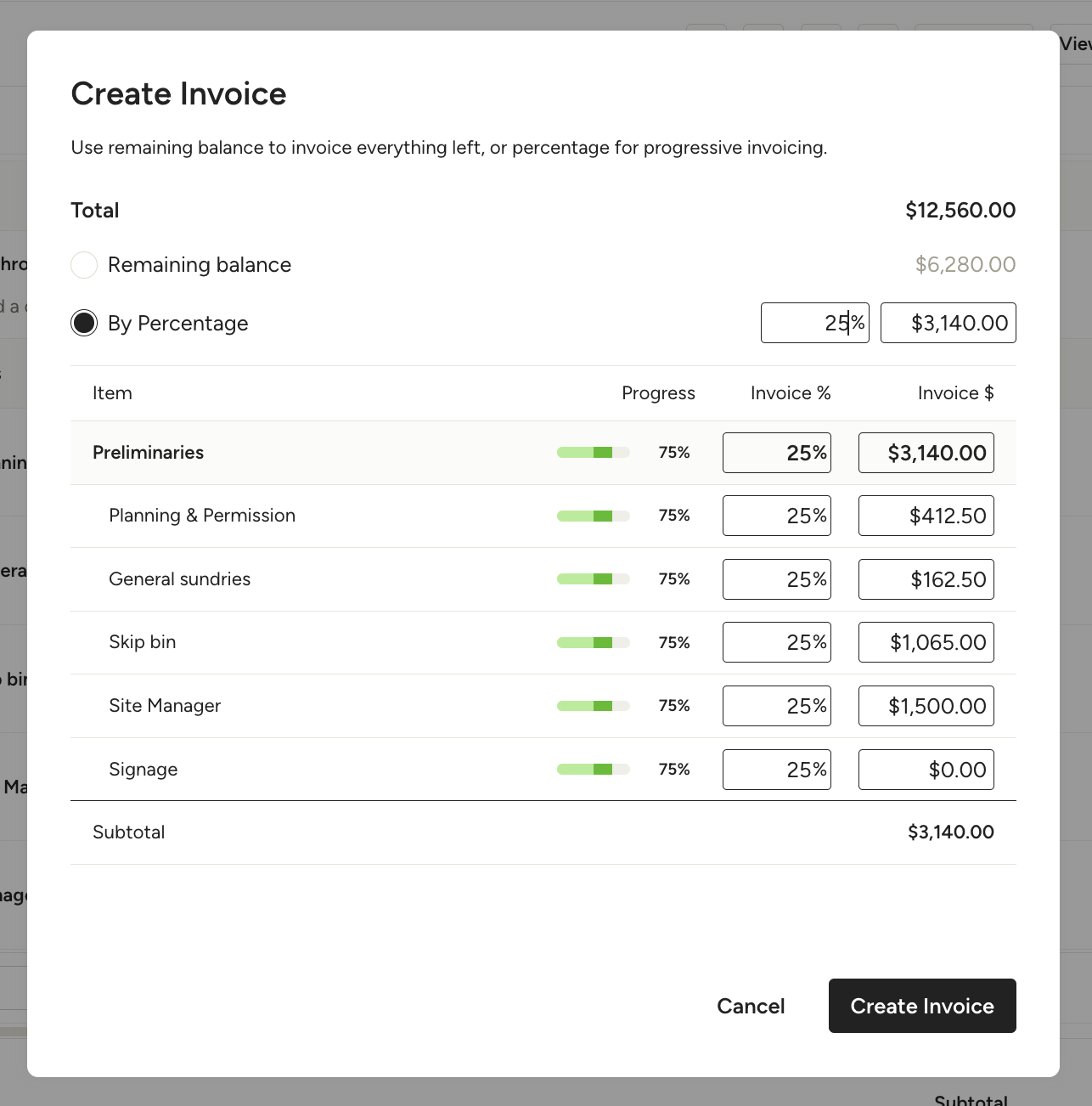Viewport: 1092px width, 1106px height.
Task: Edit Skip bin invoice percentage
Action: pyautogui.click(x=776, y=642)
